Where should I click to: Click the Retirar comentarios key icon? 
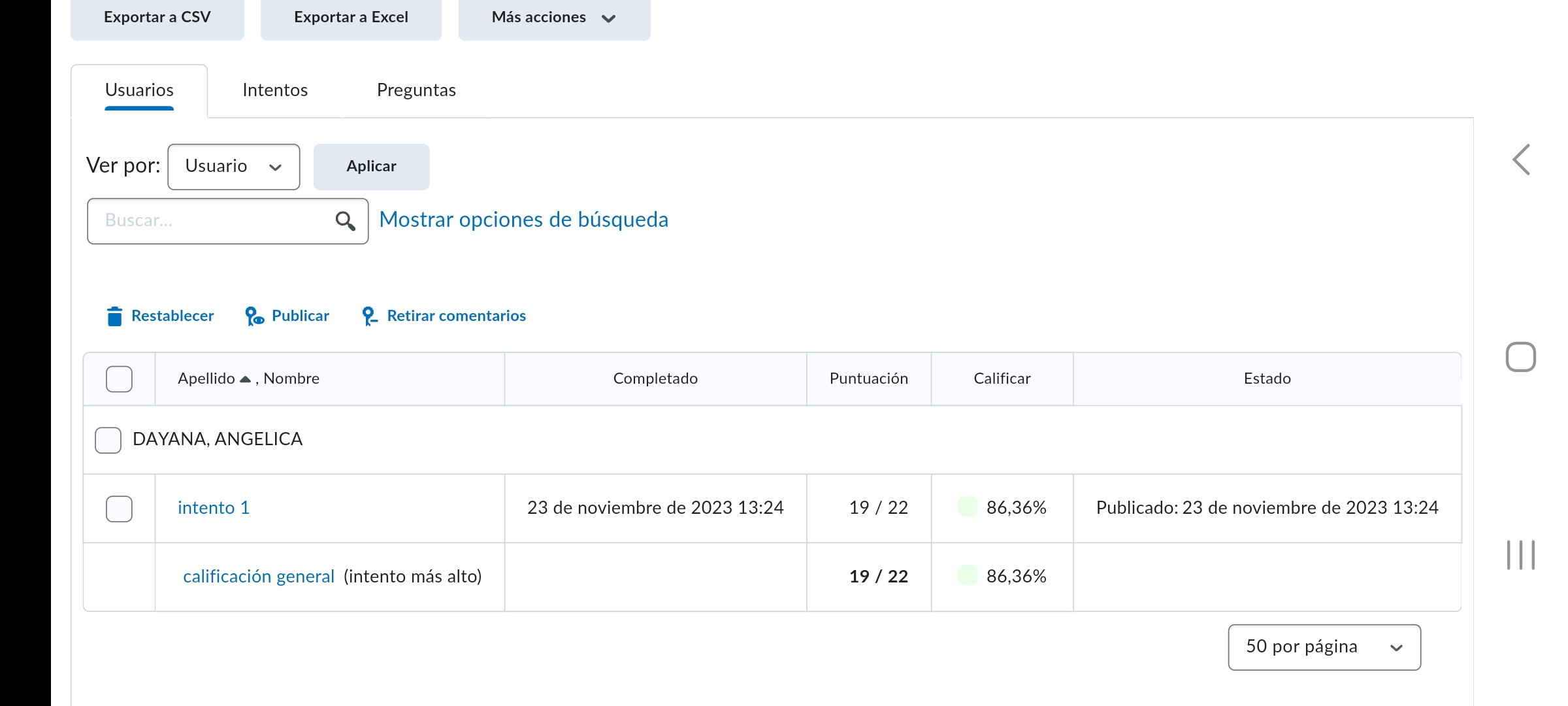369,316
